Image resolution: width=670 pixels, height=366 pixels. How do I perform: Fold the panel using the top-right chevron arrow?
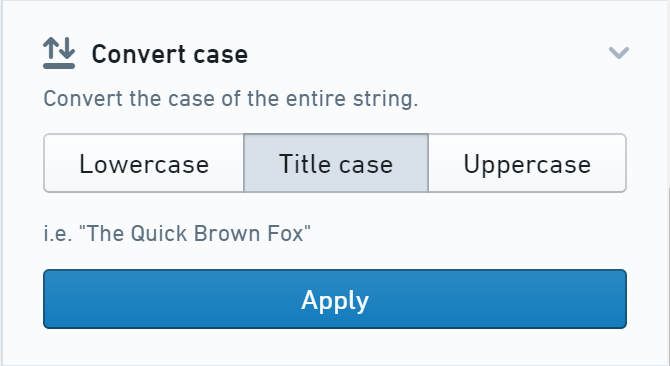tap(618, 53)
